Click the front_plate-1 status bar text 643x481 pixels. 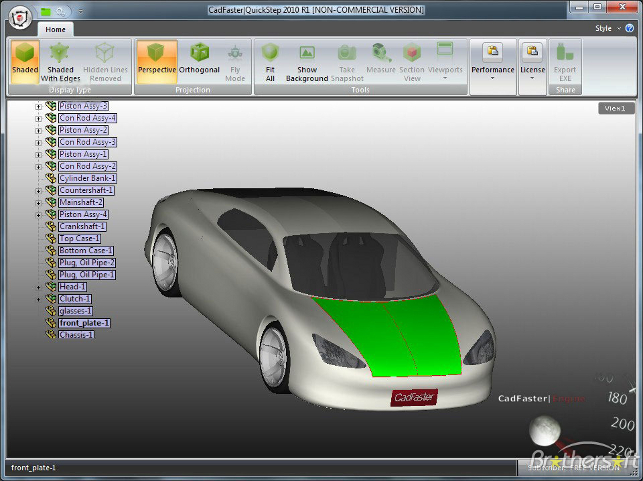tap(33, 468)
